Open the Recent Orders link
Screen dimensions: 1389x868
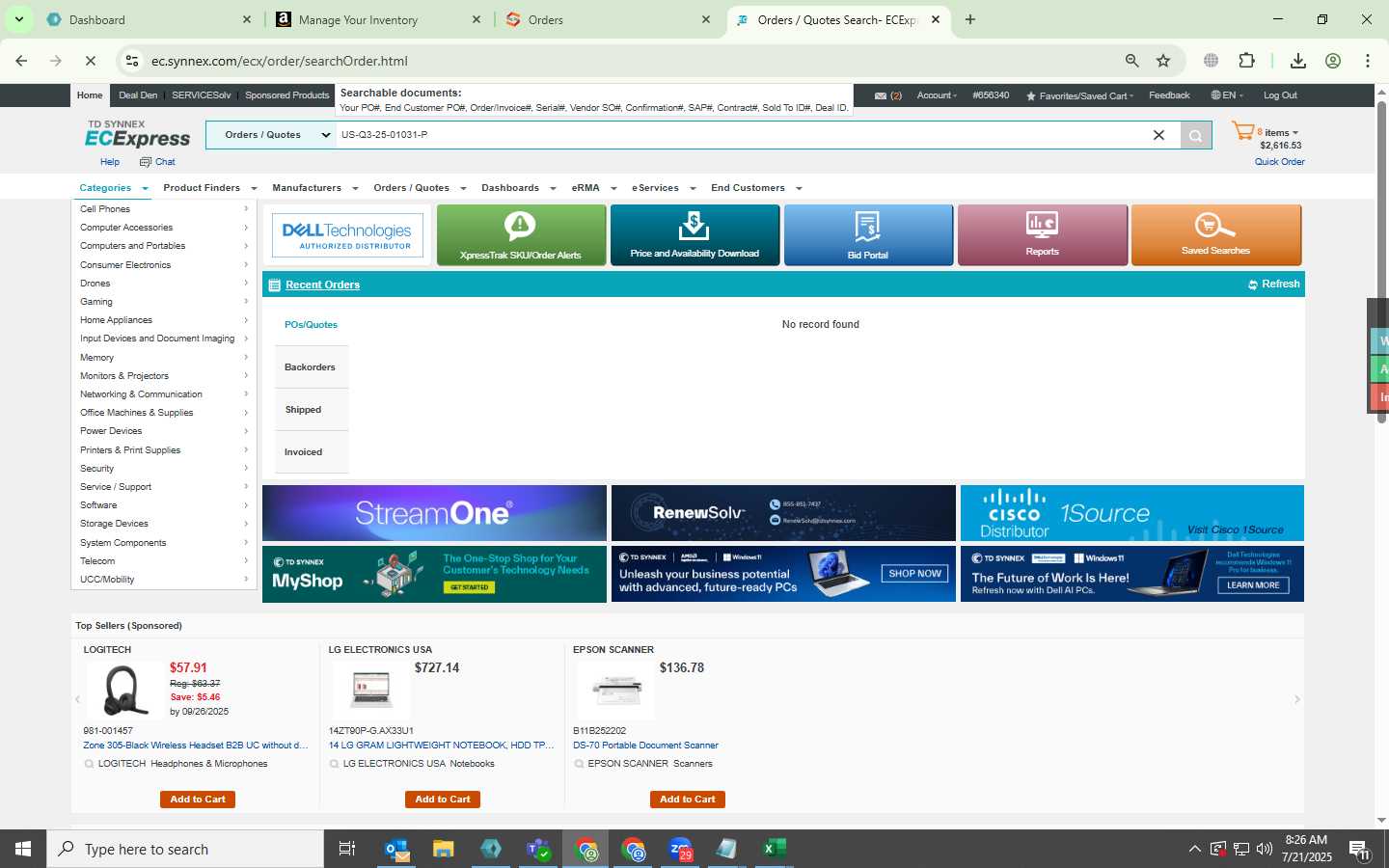[322, 285]
